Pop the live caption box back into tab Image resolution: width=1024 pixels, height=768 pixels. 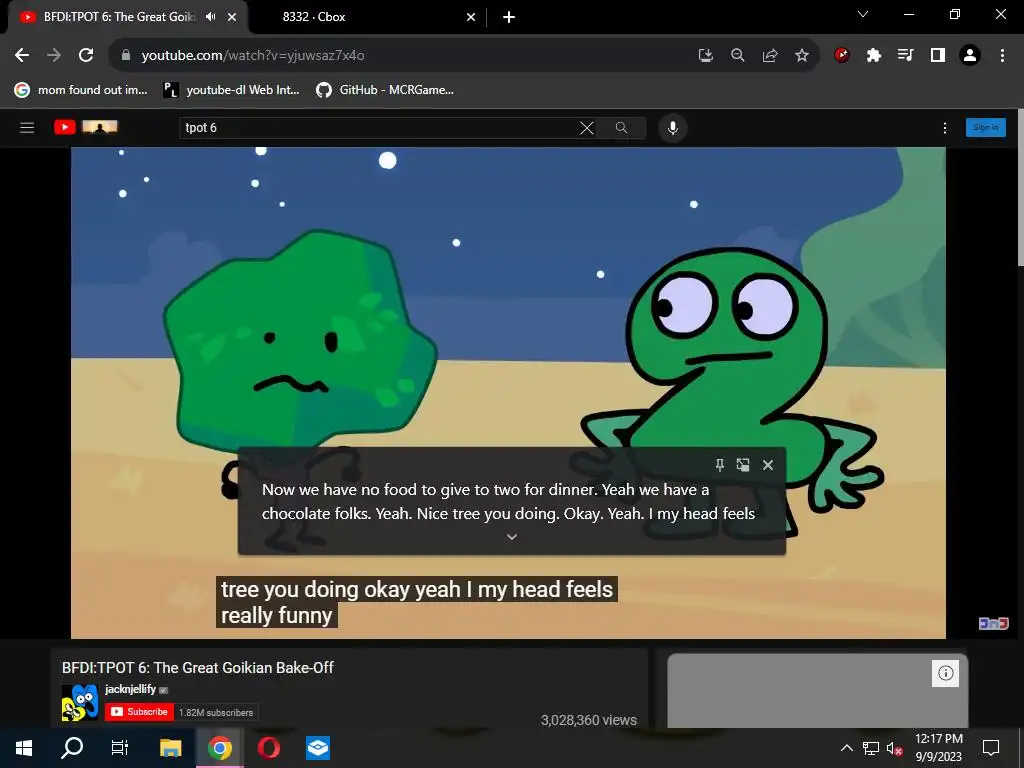pyautogui.click(x=743, y=465)
